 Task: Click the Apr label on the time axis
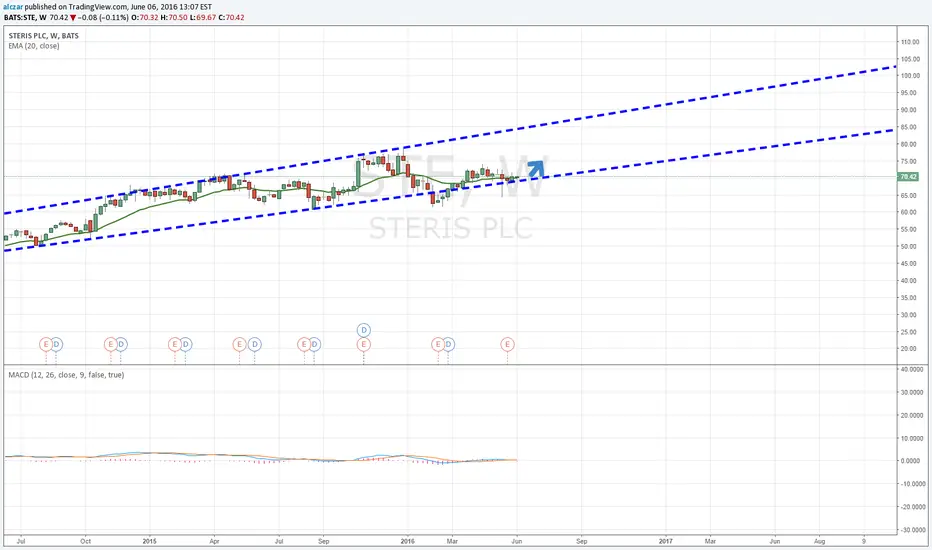(215, 541)
